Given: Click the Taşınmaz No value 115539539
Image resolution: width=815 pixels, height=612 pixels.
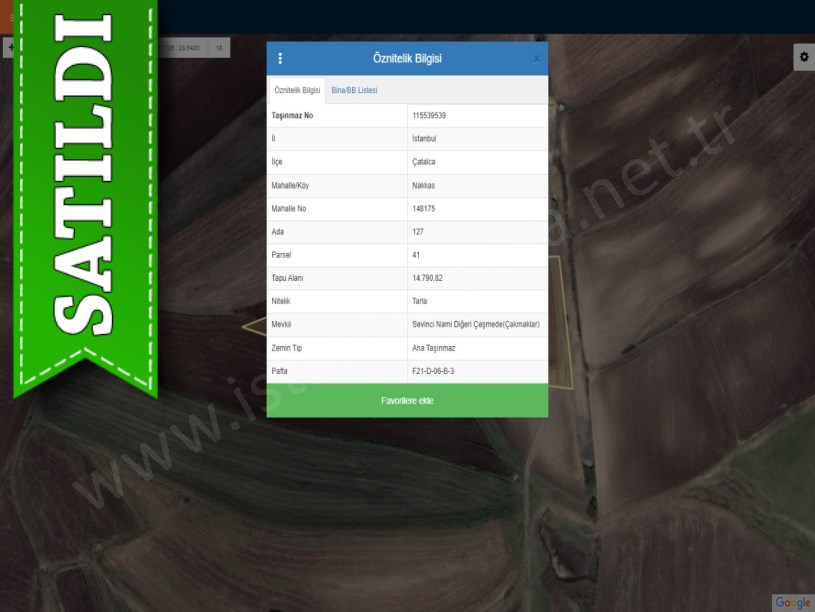Looking at the screenshot, I should (429, 116).
